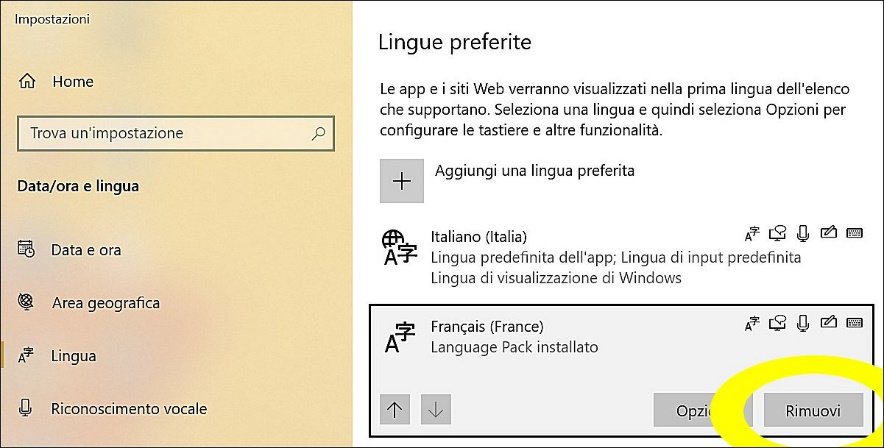This screenshot has height=448, width=884.
Task: Click the microphone icon in the Italiano row
Action: [x=802, y=234]
